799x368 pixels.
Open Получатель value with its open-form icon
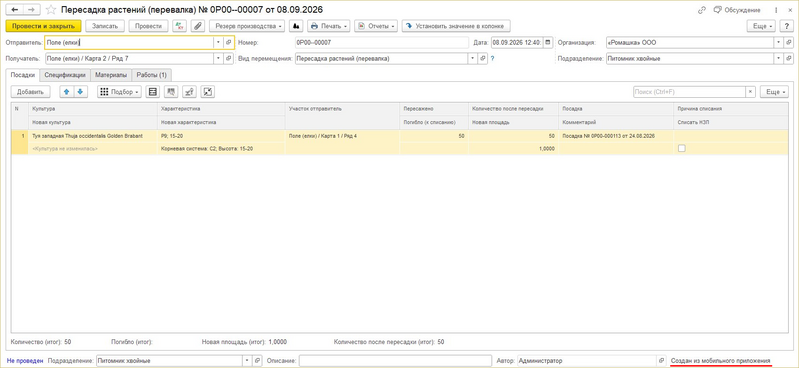(x=229, y=59)
